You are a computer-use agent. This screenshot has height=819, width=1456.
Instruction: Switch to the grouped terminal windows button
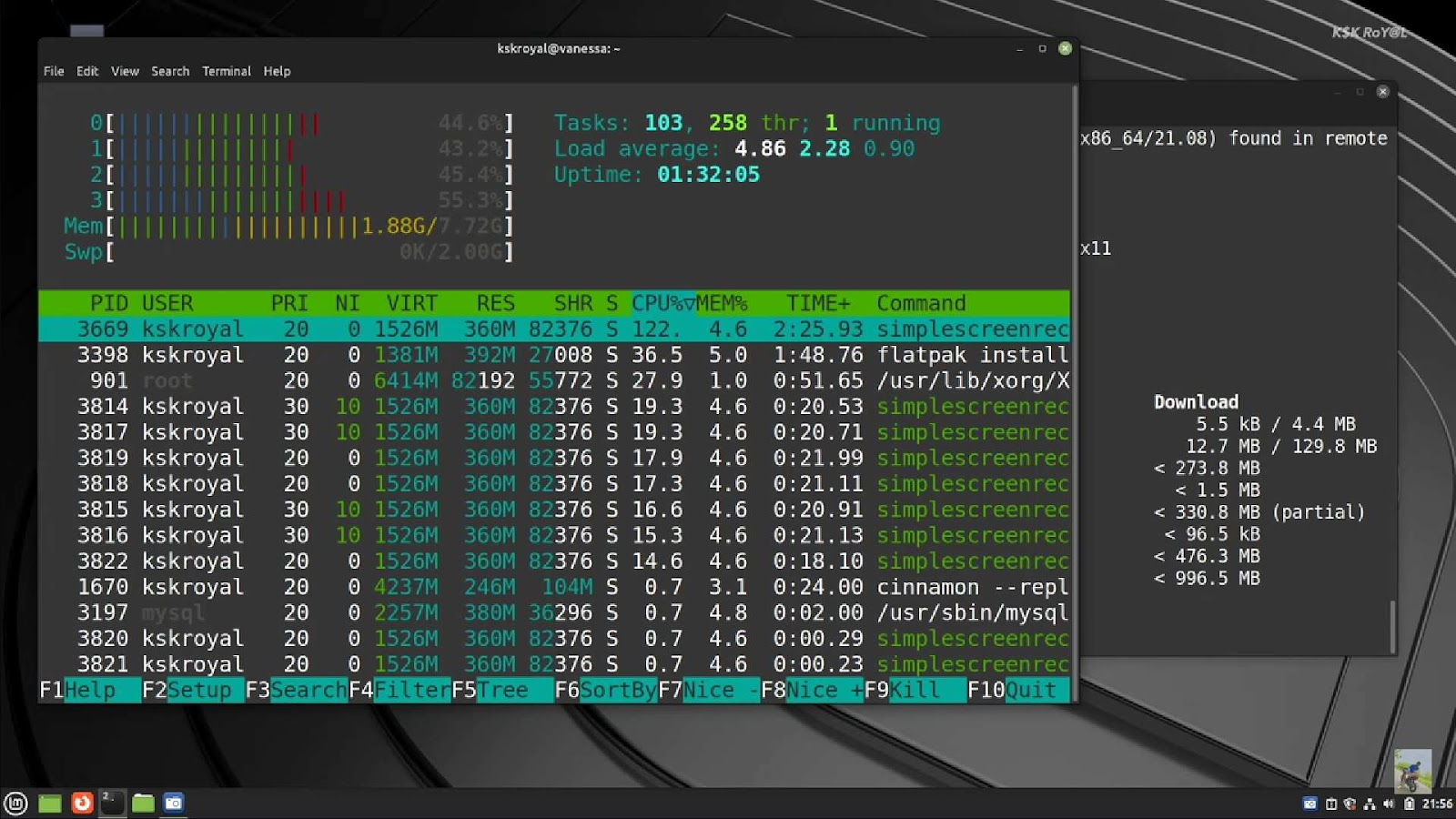112,803
